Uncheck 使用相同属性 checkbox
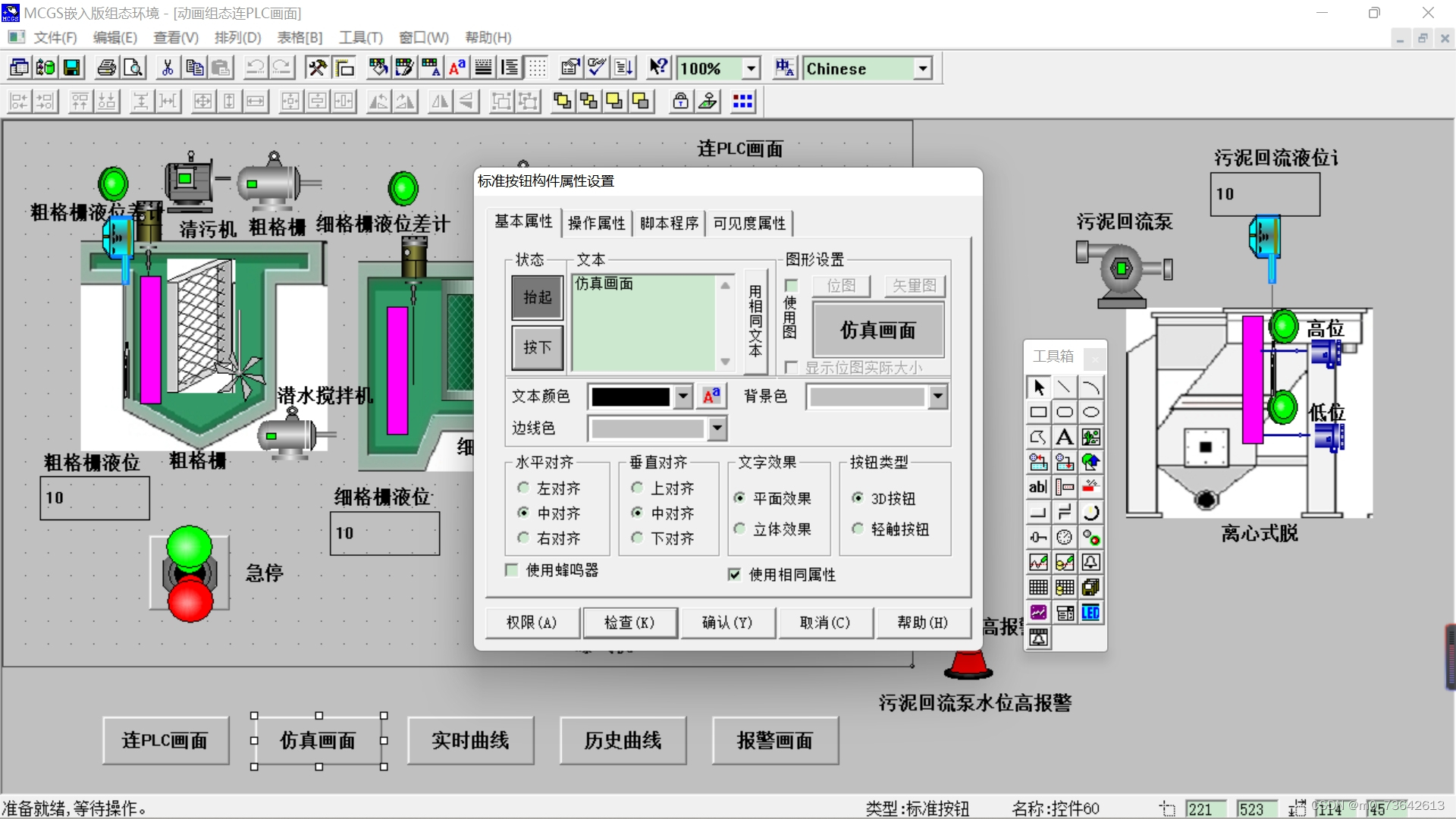The width and height of the screenshot is (1456, 819). pos(734,575)
